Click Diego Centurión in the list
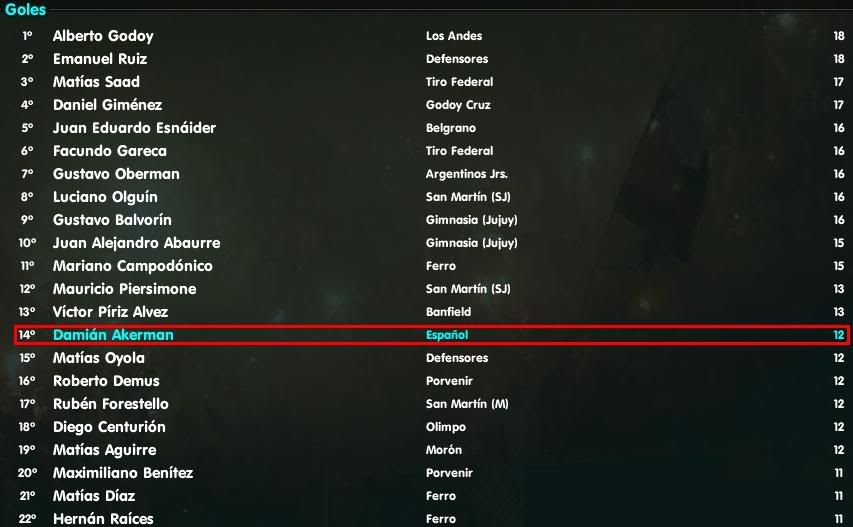 (x=109, y=427)
